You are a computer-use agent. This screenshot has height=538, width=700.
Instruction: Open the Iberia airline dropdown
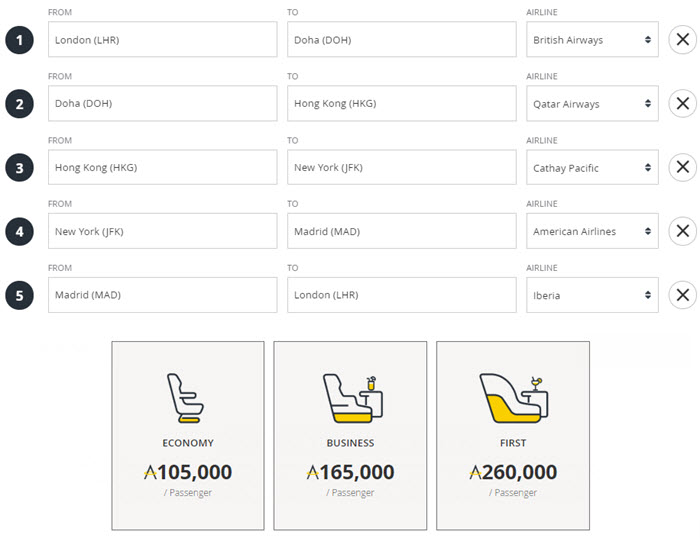point(592,295)
